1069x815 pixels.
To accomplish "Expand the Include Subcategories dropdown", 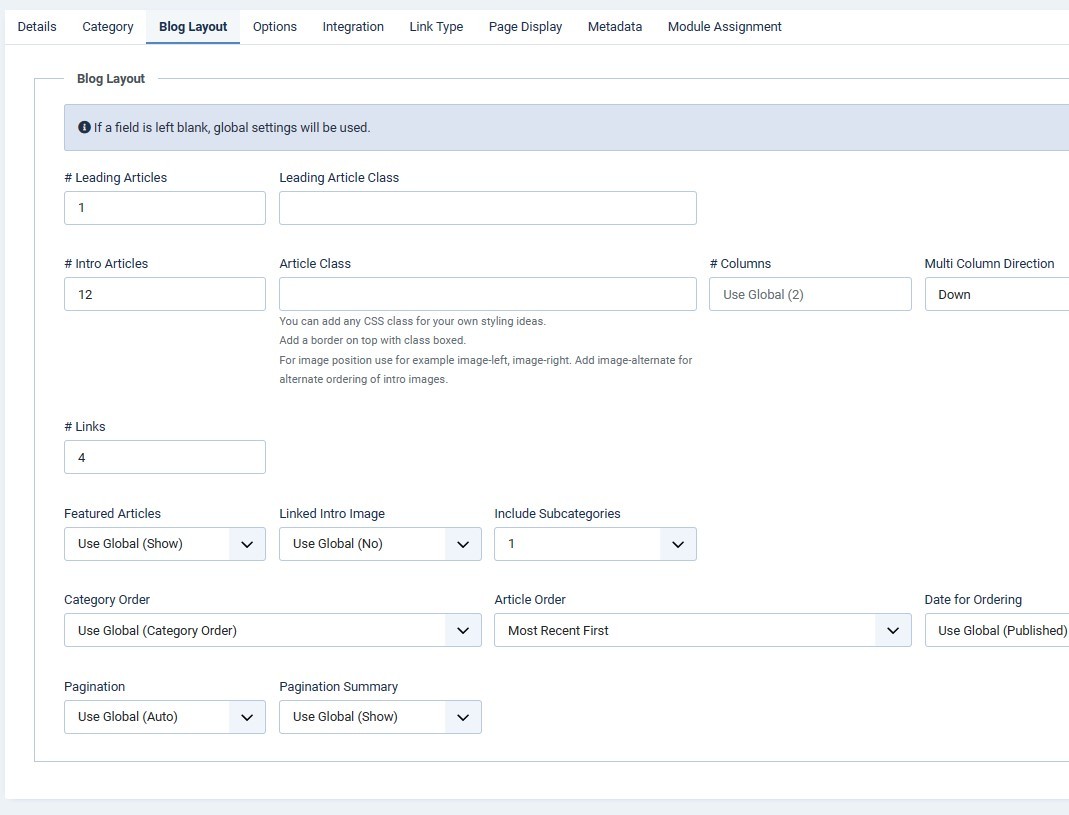I will click(x=595, y=544).
